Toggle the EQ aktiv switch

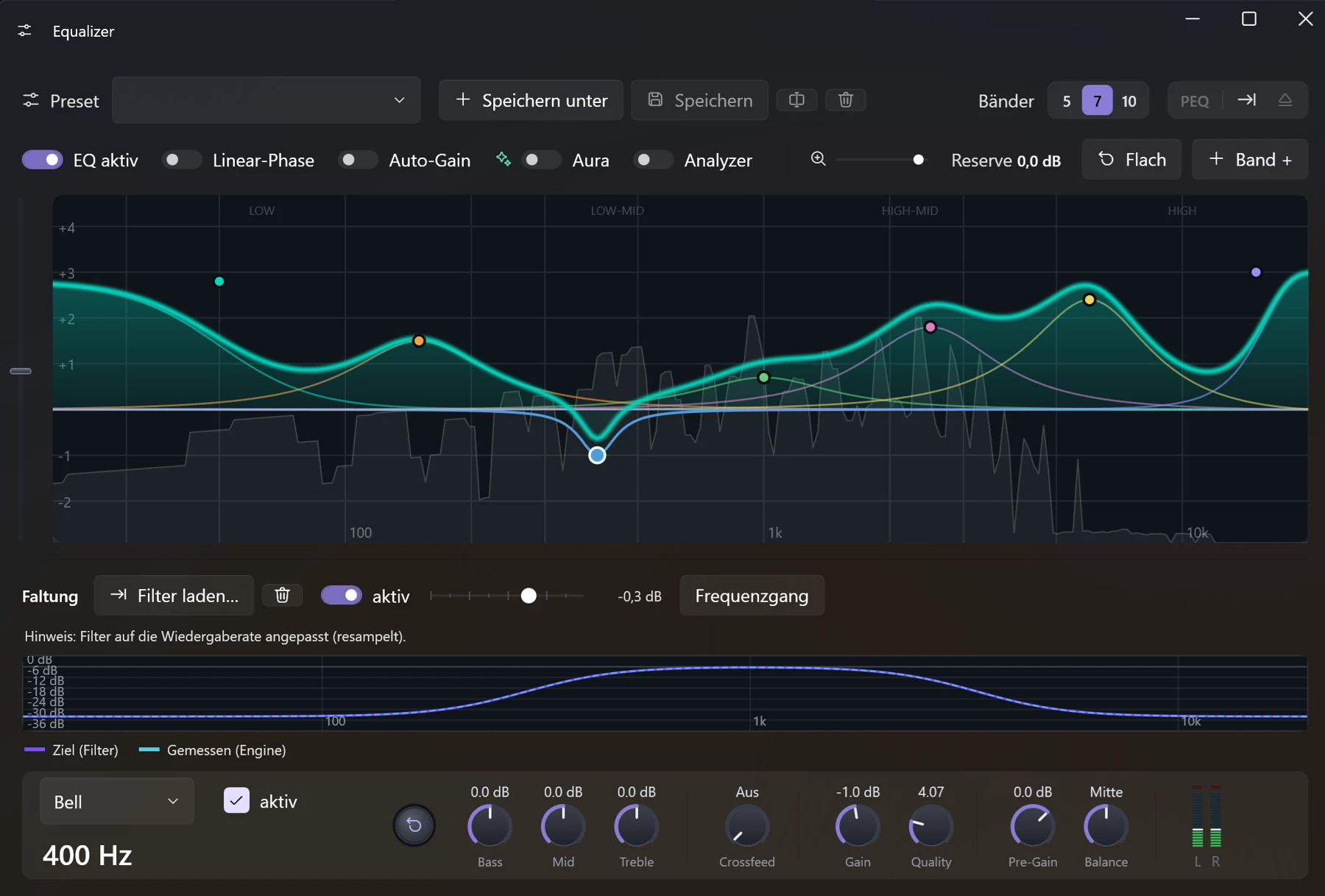[42, 160]
